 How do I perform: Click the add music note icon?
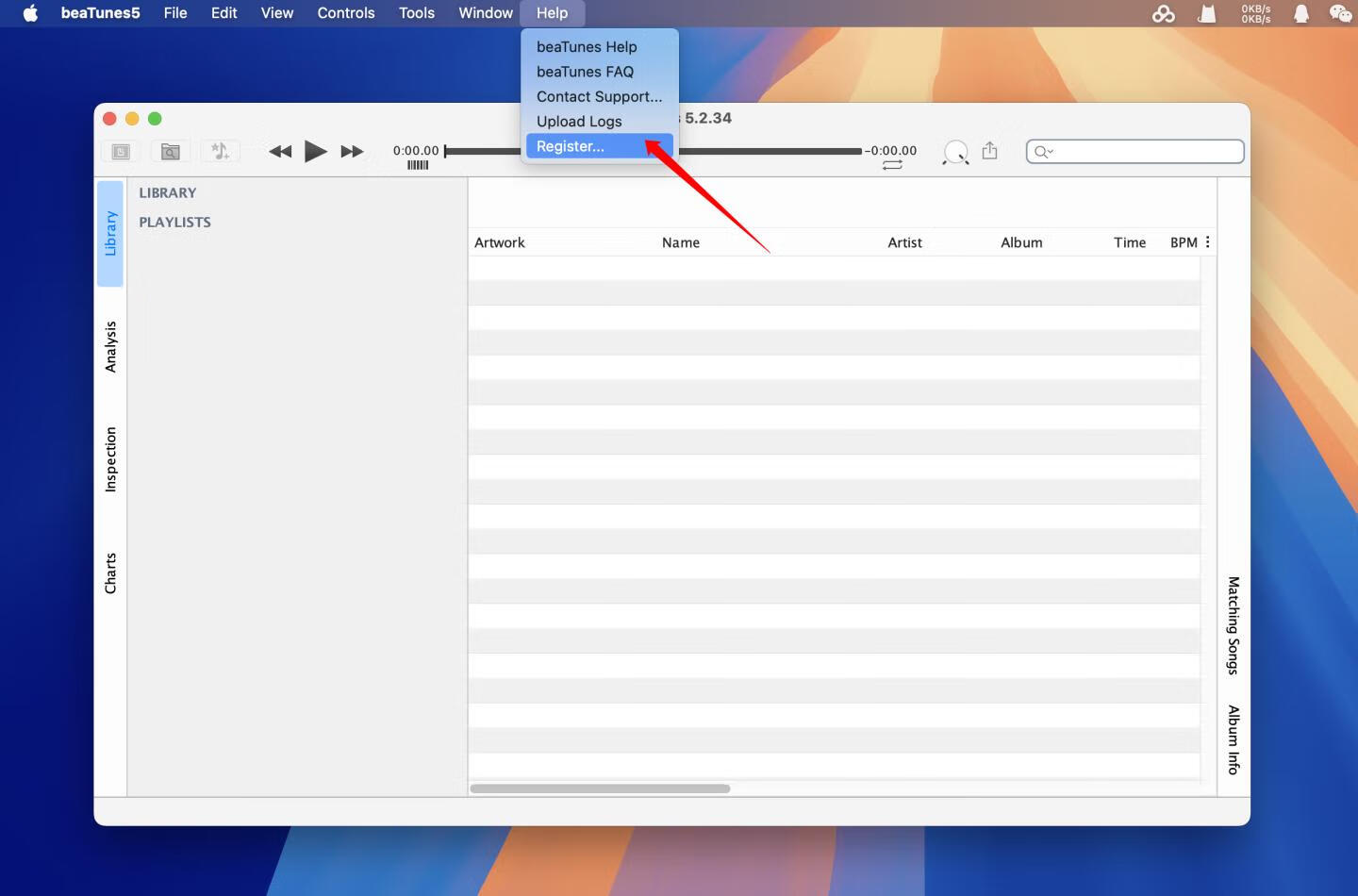[x=220, y=151]
